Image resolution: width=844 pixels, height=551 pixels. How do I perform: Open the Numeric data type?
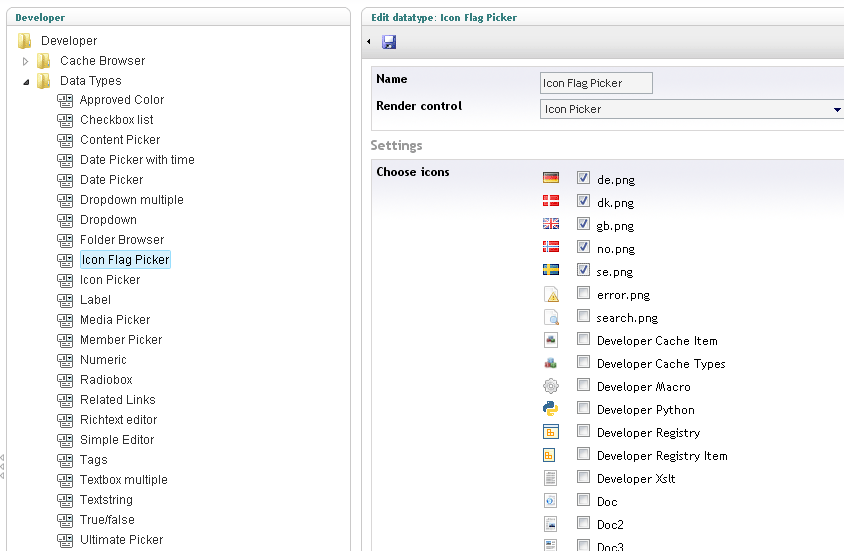103,360
